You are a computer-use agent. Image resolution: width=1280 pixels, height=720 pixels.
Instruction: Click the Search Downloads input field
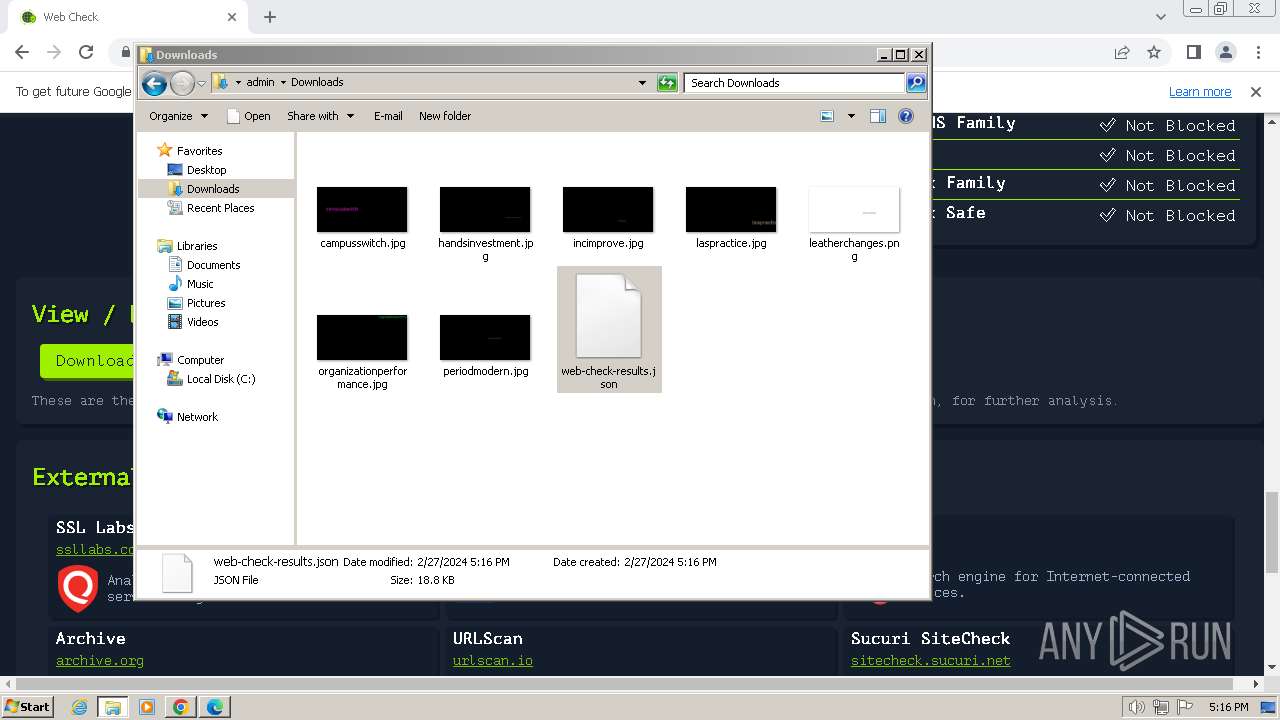[x=795, y=83]
